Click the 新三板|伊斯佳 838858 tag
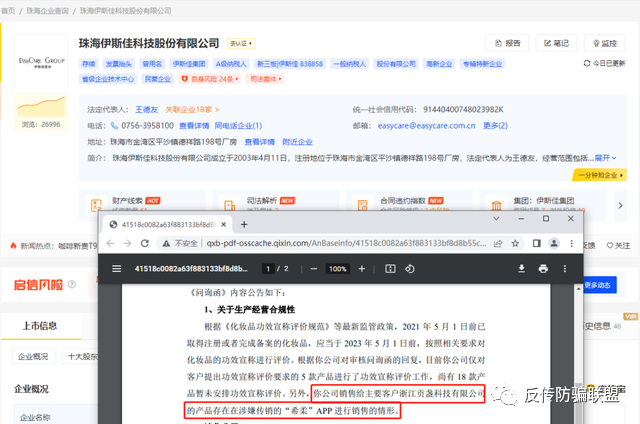Viewport: 640px width, 424px height. point(289,64)
